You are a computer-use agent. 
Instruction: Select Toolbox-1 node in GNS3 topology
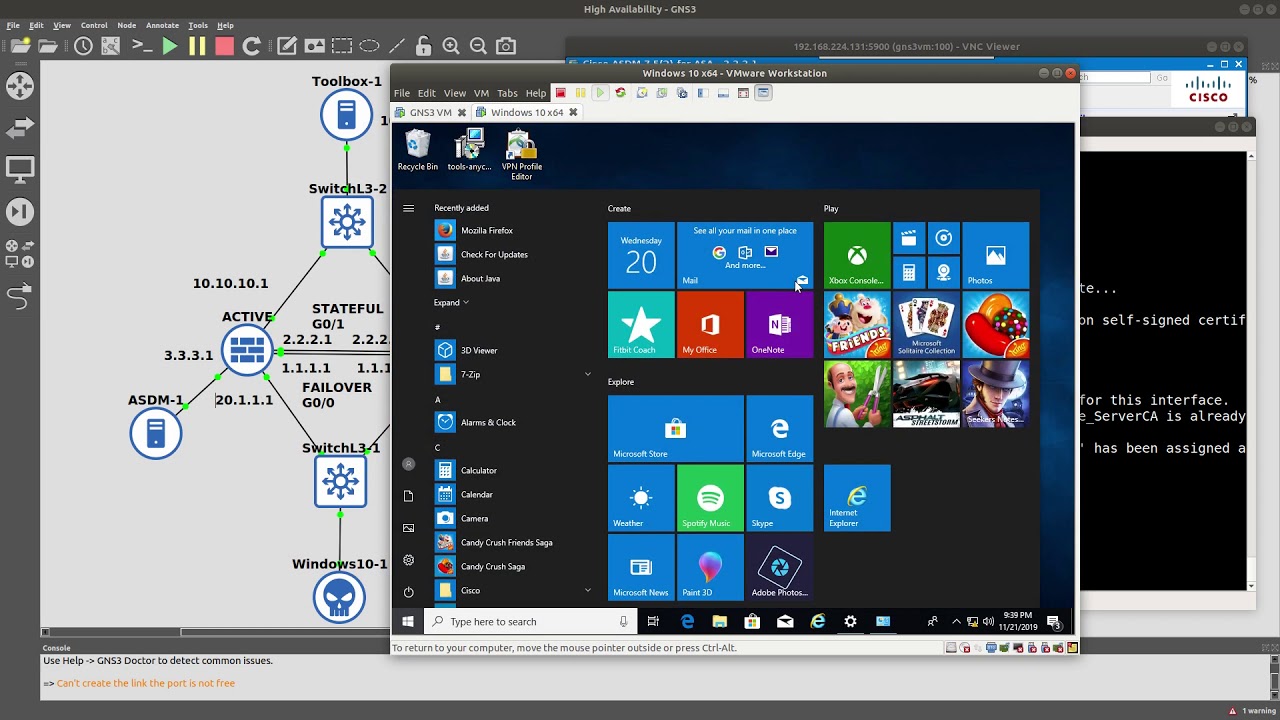coord(346,114)
